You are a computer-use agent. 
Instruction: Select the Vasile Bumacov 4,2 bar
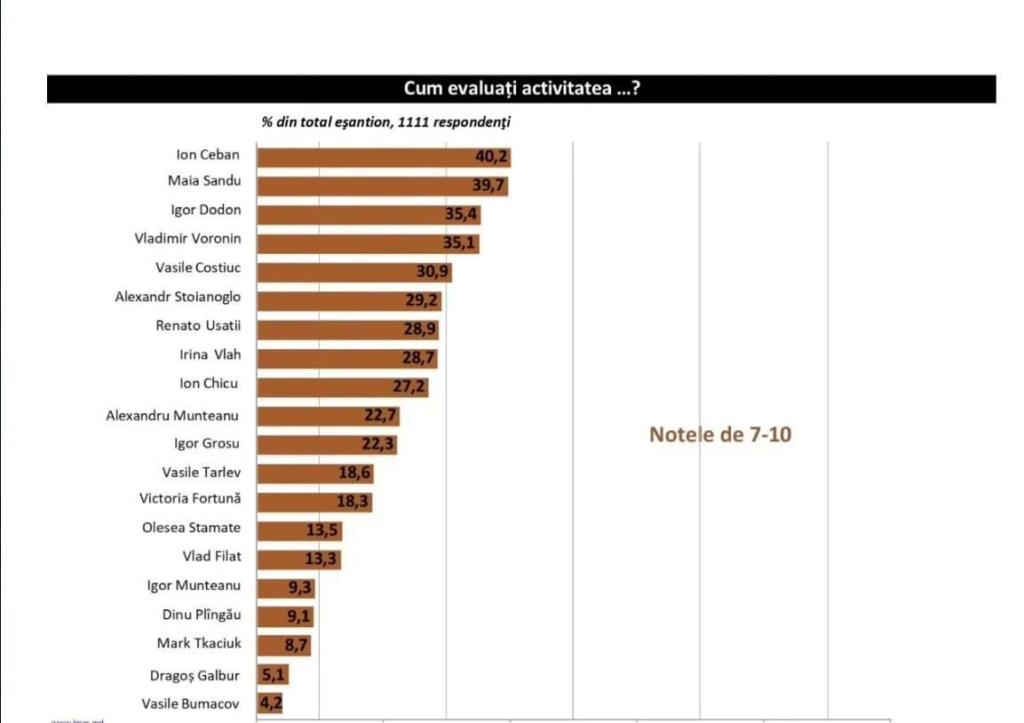[x=269, y=703]
